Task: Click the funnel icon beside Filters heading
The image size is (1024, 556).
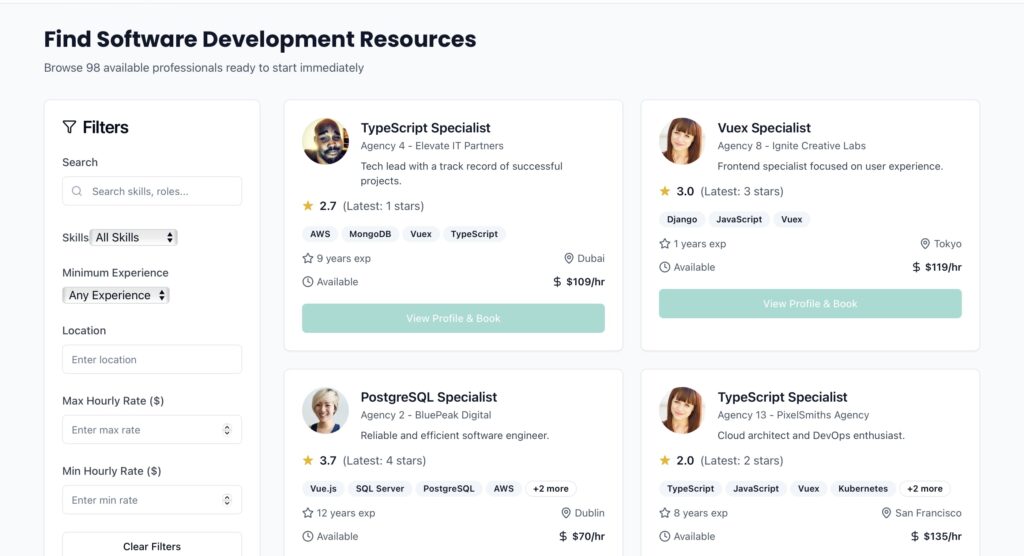Action: pos(69,127)
